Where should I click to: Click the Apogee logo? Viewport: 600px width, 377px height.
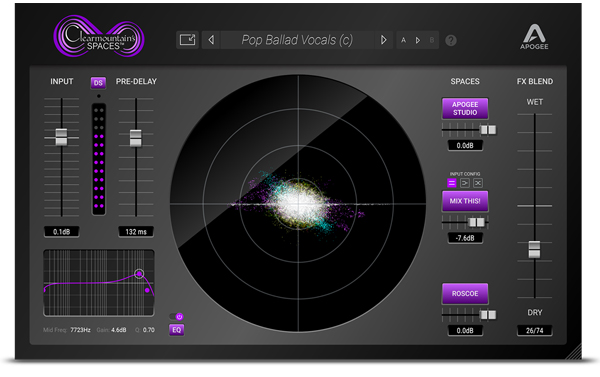(534, 37)
